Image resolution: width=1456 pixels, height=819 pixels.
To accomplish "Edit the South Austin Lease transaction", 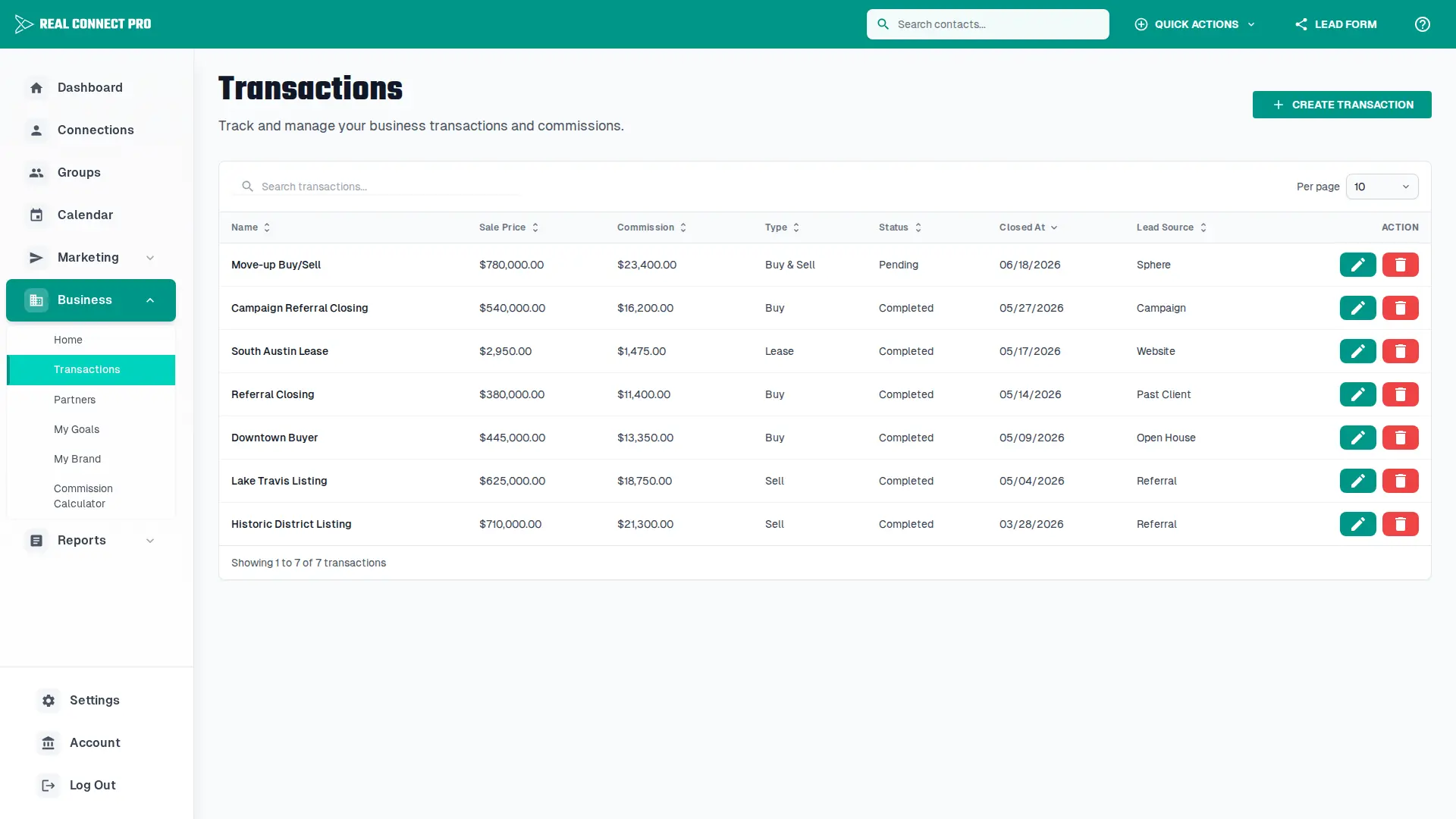I will click(x=1357, y=351).
